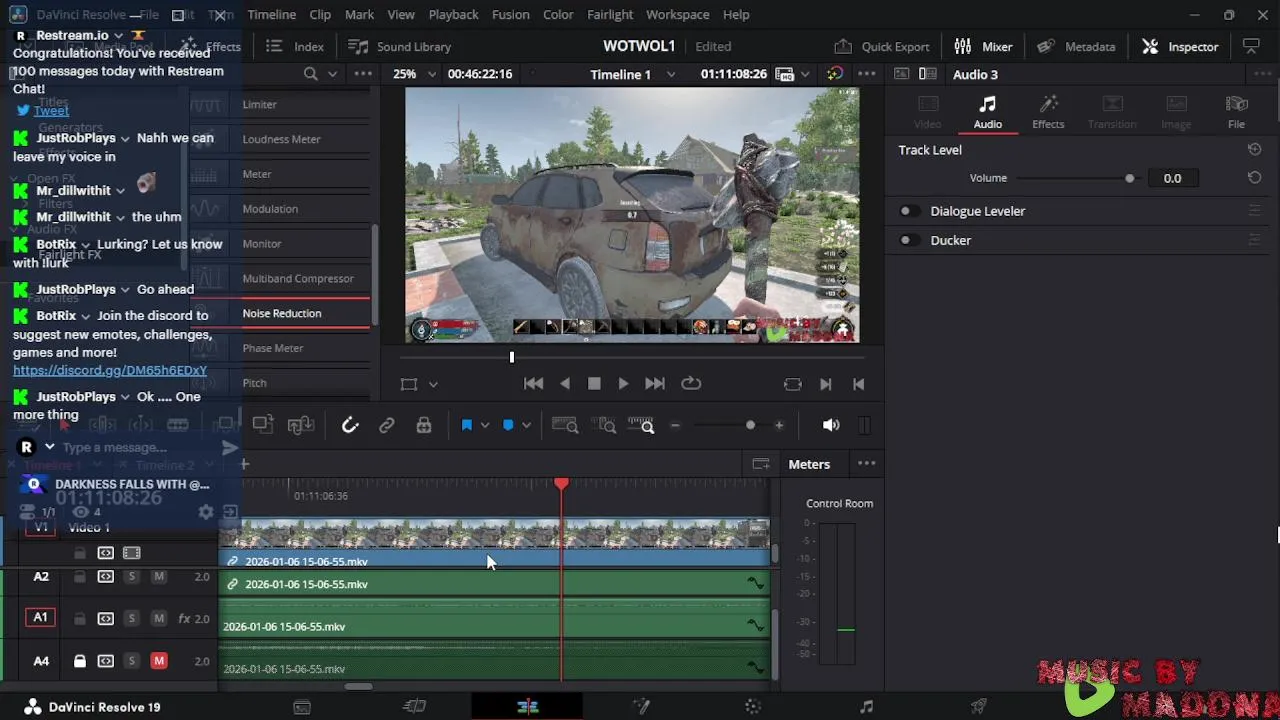
Task: Click the Volume value field
Action: (x=1172, y=178)
